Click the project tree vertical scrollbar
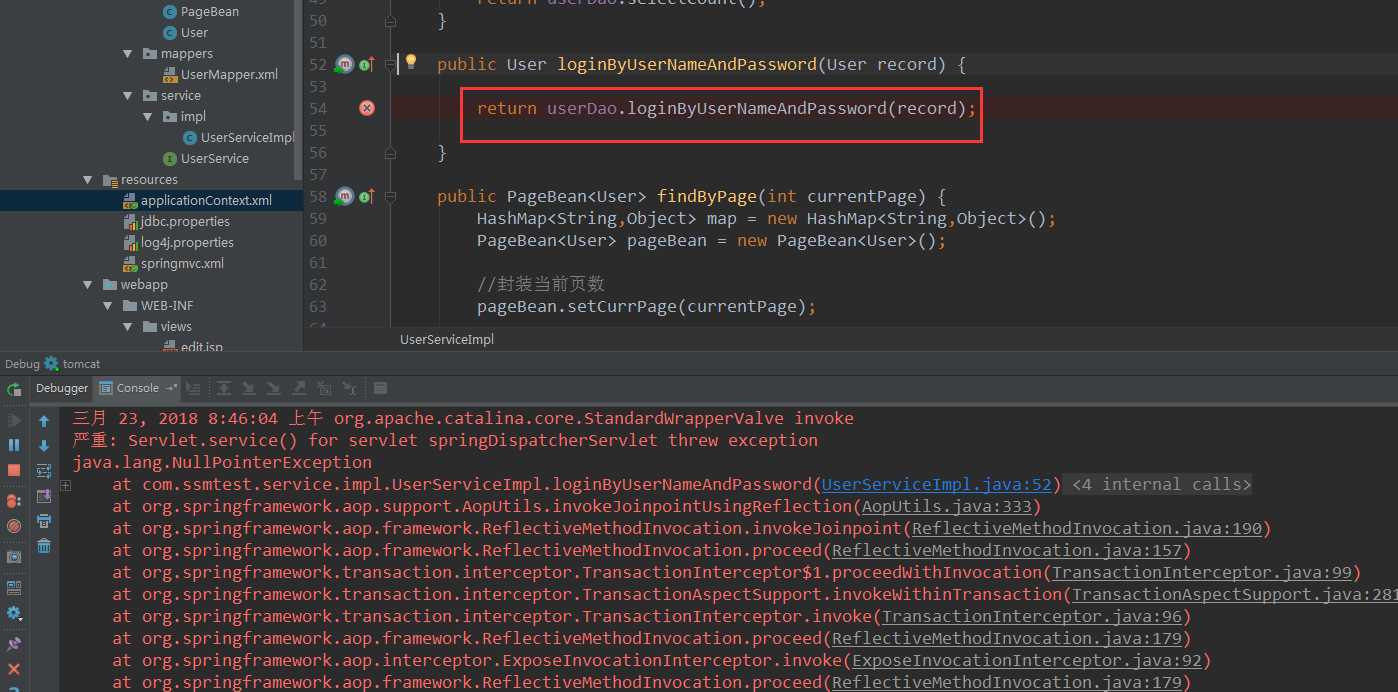Image resolution: width=1398 pixels, height=692 pixels. click(298, 90)
